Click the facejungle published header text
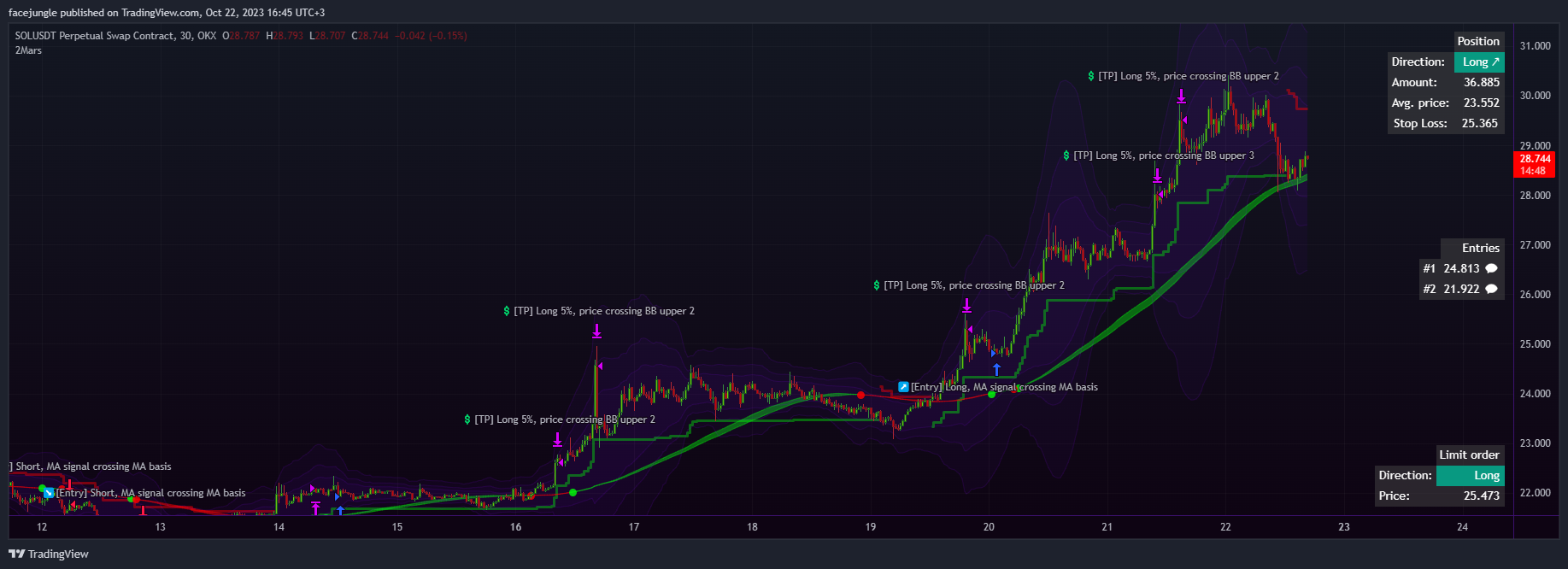Viewport: 1568px width, 569px height. (167, 13)
